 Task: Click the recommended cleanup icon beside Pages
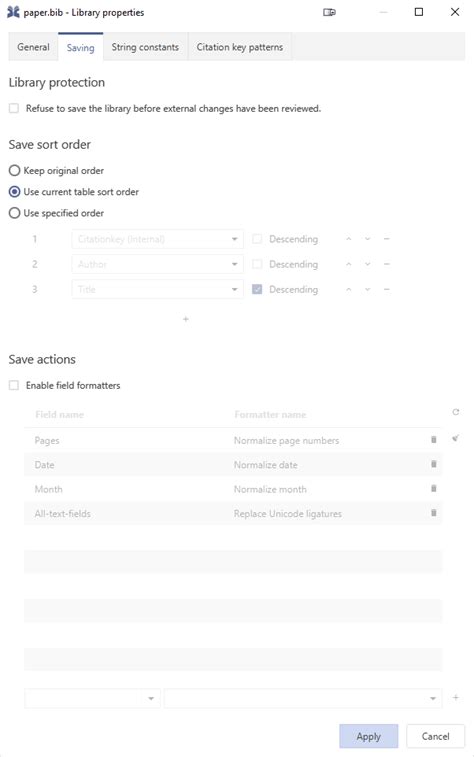[x=455, y=438]
